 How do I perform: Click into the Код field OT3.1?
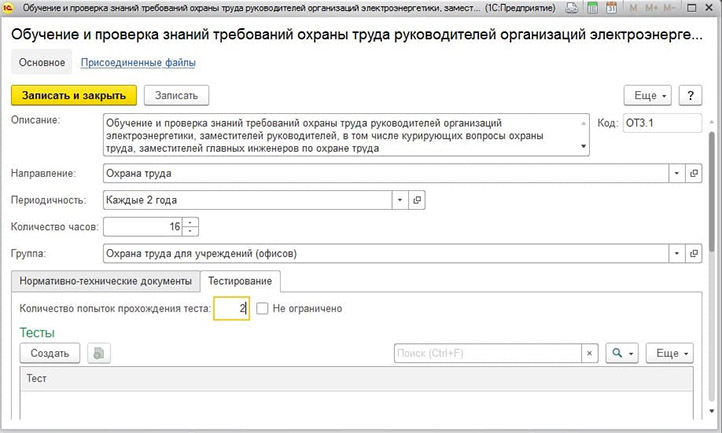click(x=662, y=123)
